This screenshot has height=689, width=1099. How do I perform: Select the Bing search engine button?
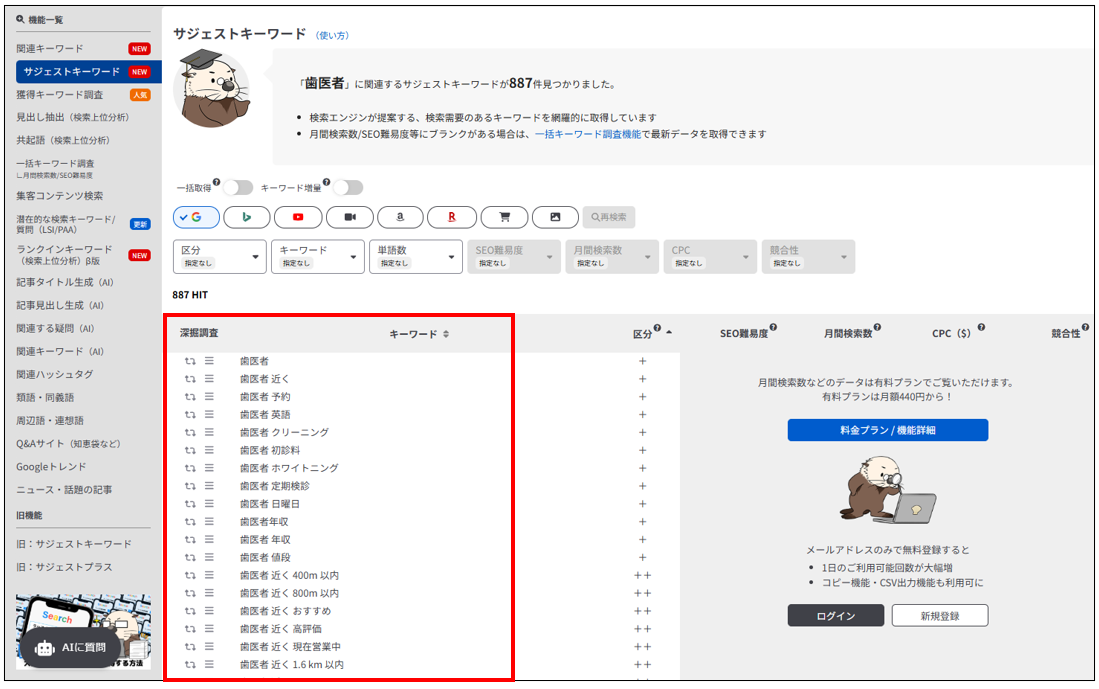point(247,217)
